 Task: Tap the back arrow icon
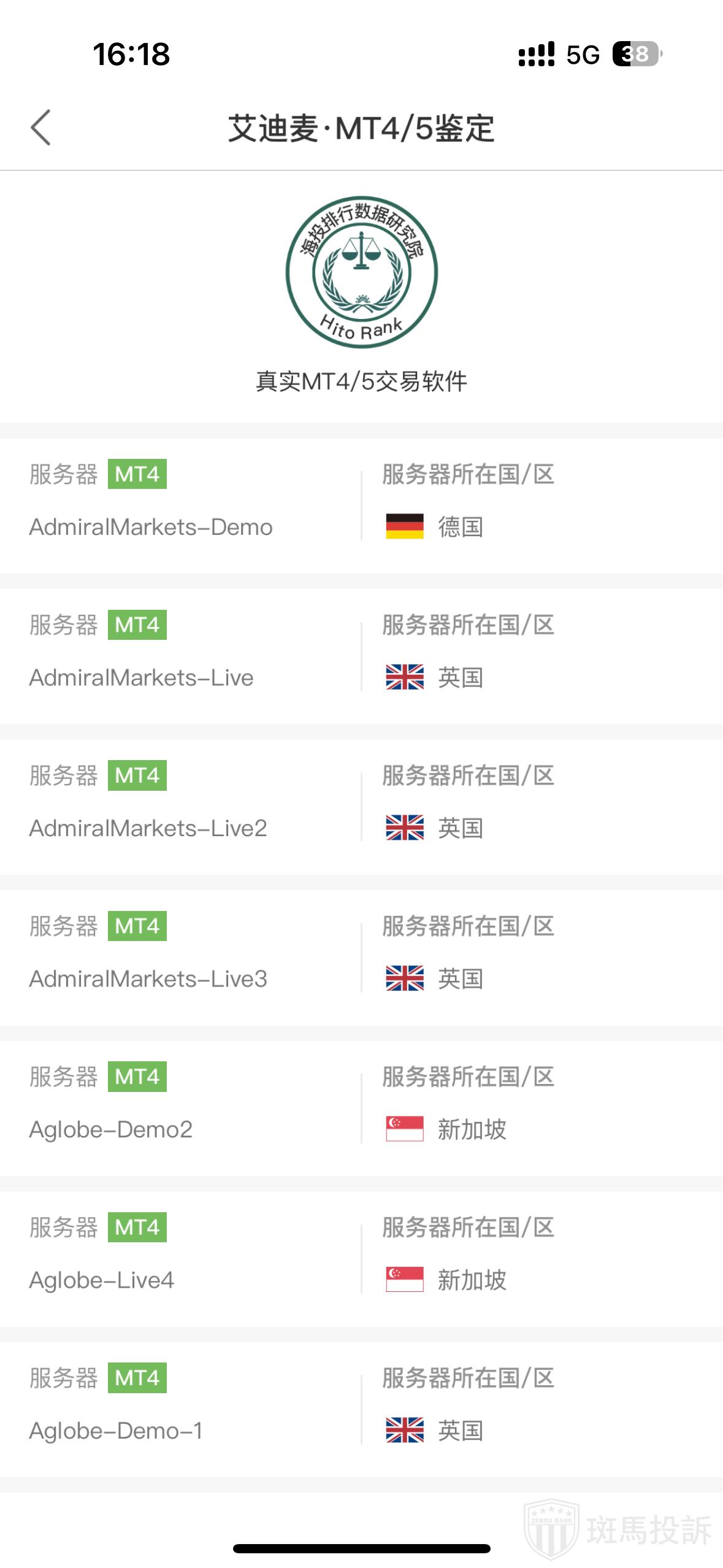point(40,128)
